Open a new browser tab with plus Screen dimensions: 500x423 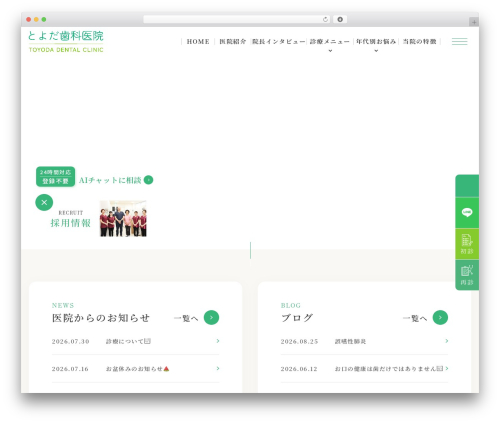click(474, 22)
